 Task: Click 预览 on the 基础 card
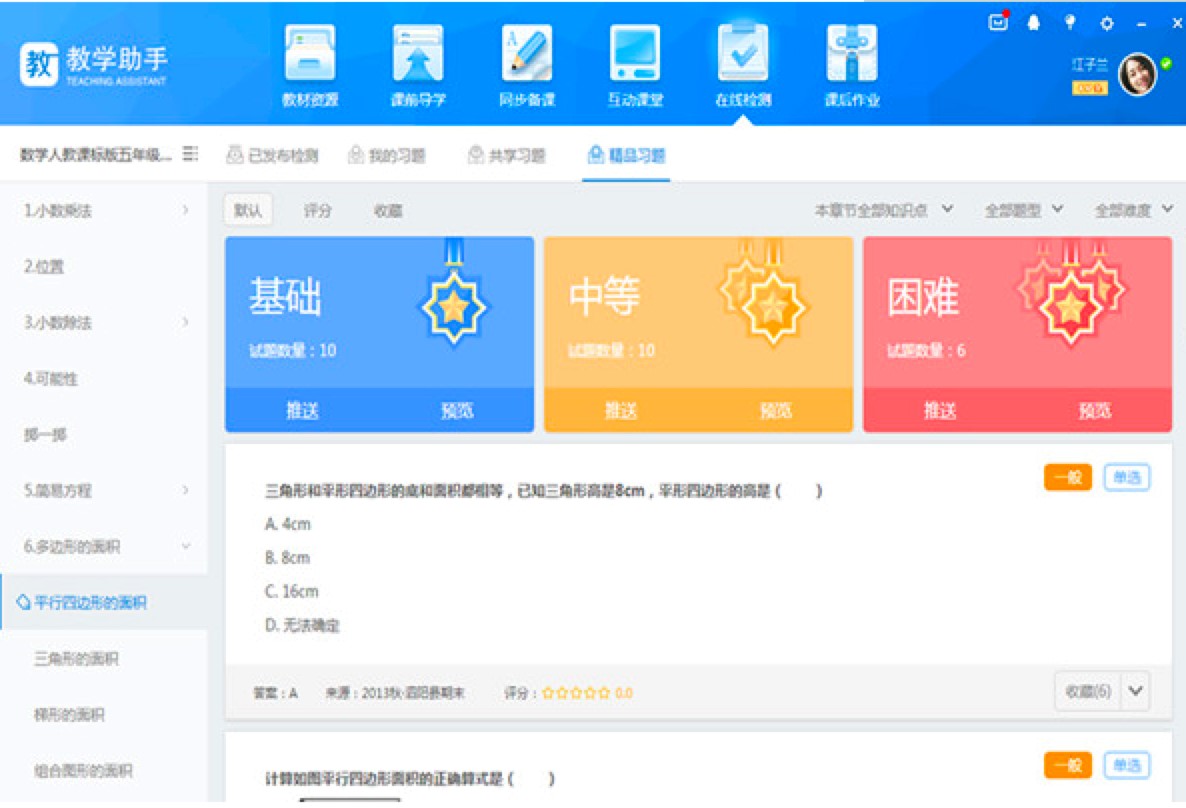455,410
